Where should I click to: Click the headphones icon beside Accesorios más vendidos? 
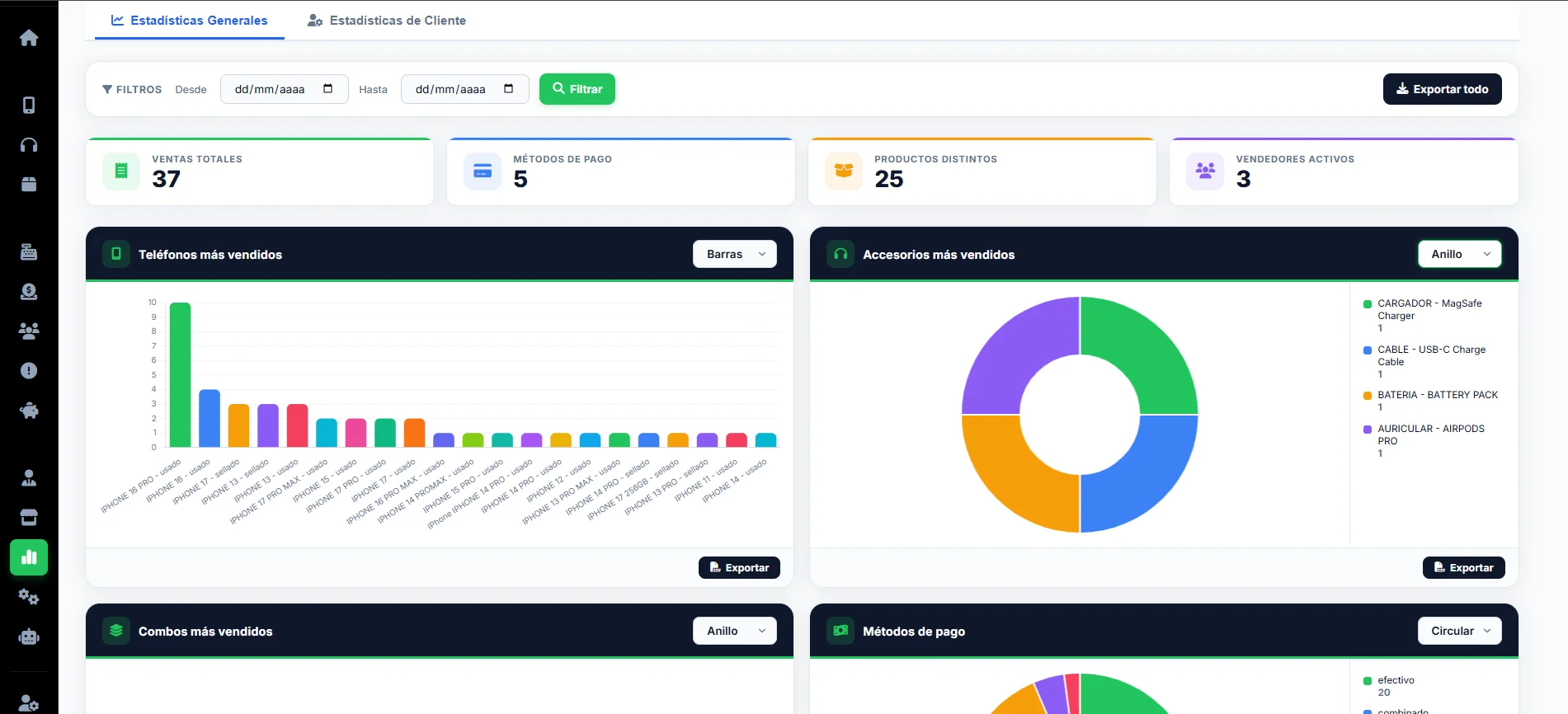[x=841, y=254]
